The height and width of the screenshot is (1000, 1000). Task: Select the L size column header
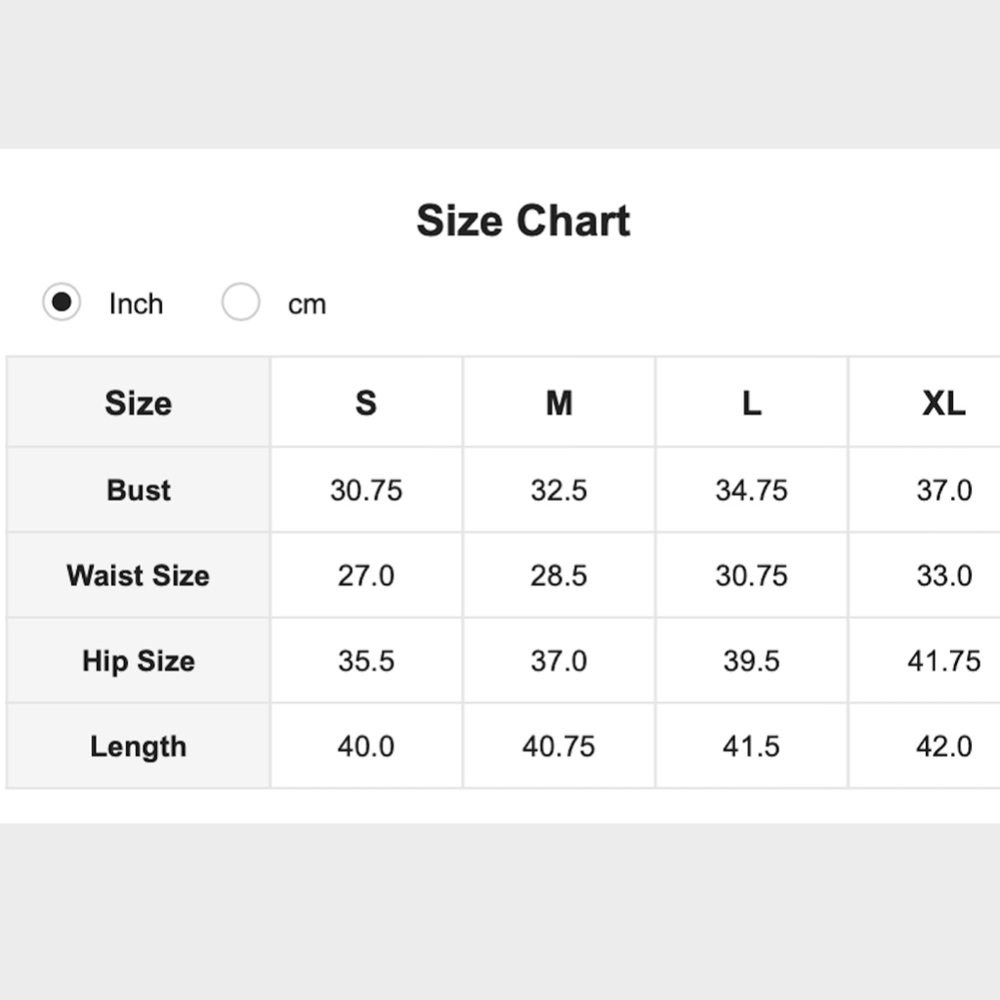point(751,403)
